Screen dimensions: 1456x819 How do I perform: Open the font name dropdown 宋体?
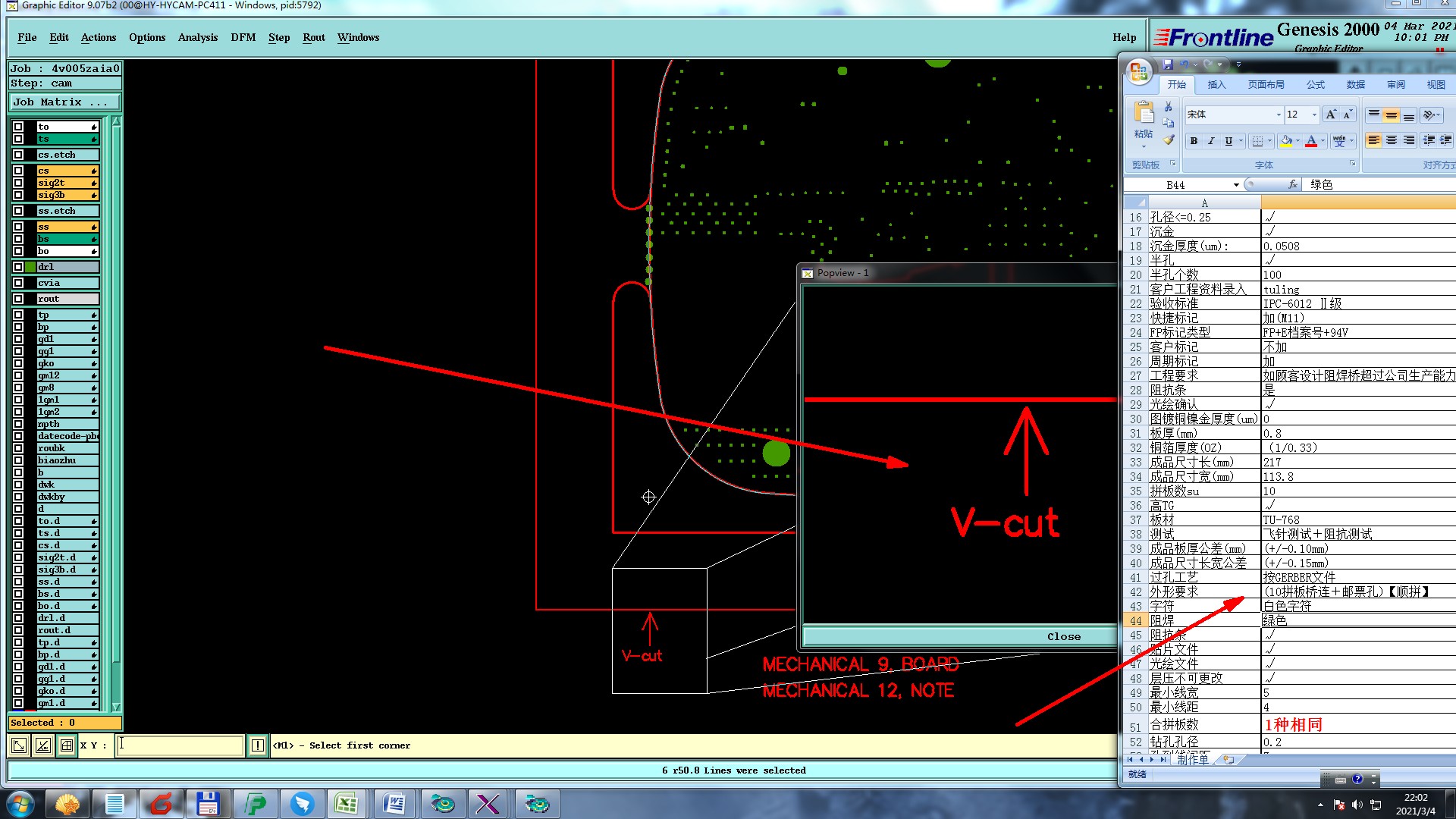1279,115
